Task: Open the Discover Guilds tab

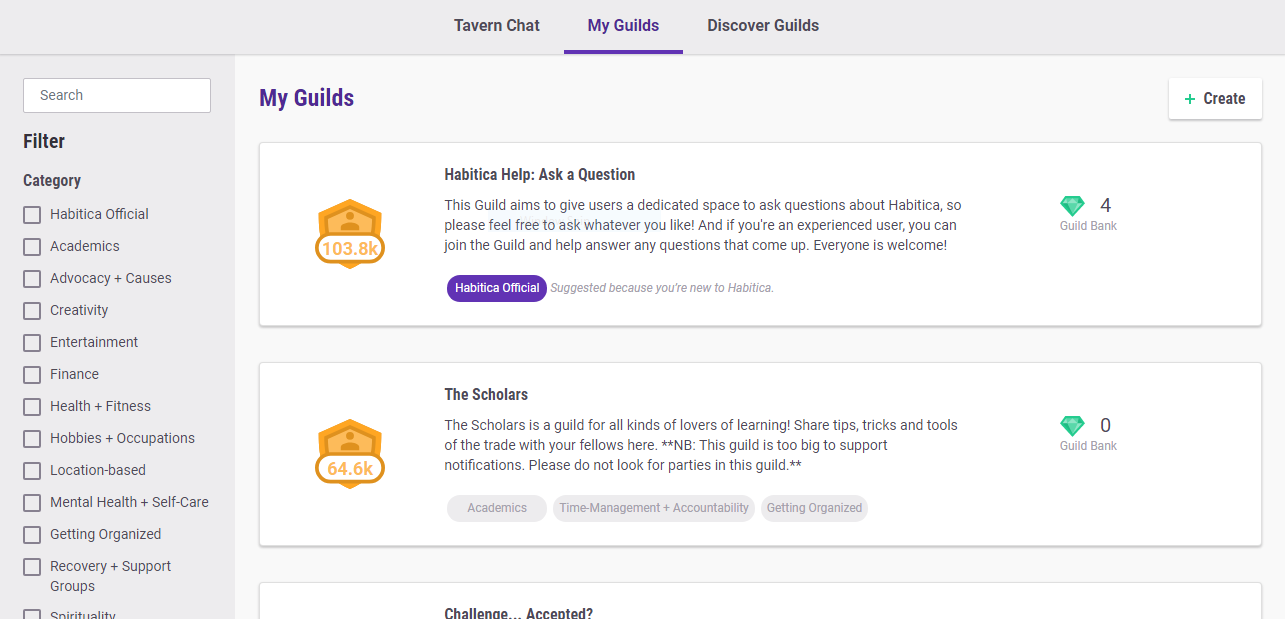Action: pos(762,26)
